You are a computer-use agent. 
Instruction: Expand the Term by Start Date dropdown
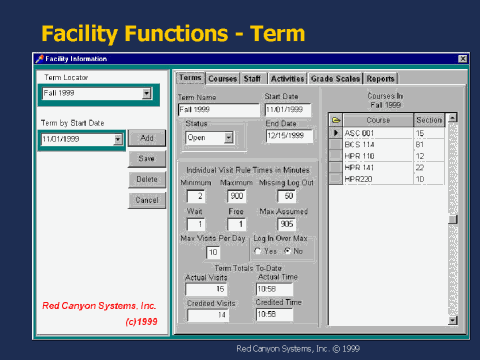118,139
